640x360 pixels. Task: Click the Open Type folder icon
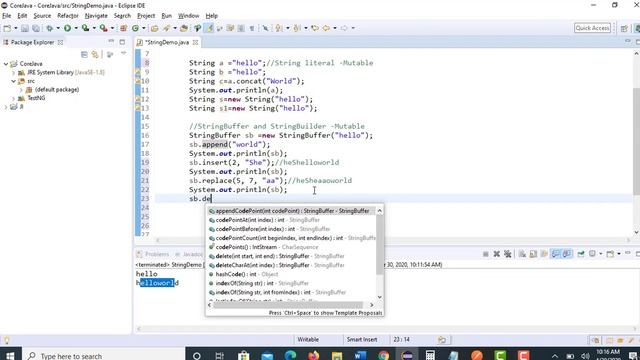tap(154, 28)
